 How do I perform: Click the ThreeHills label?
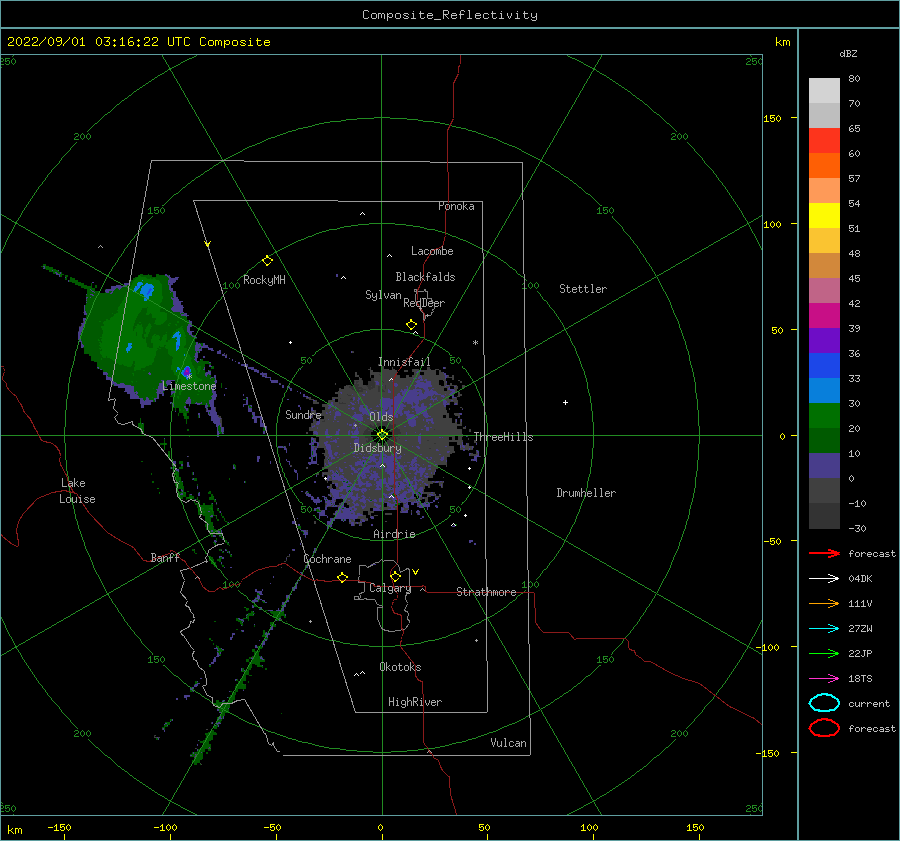pyautogui.click(x=503, y=437)
